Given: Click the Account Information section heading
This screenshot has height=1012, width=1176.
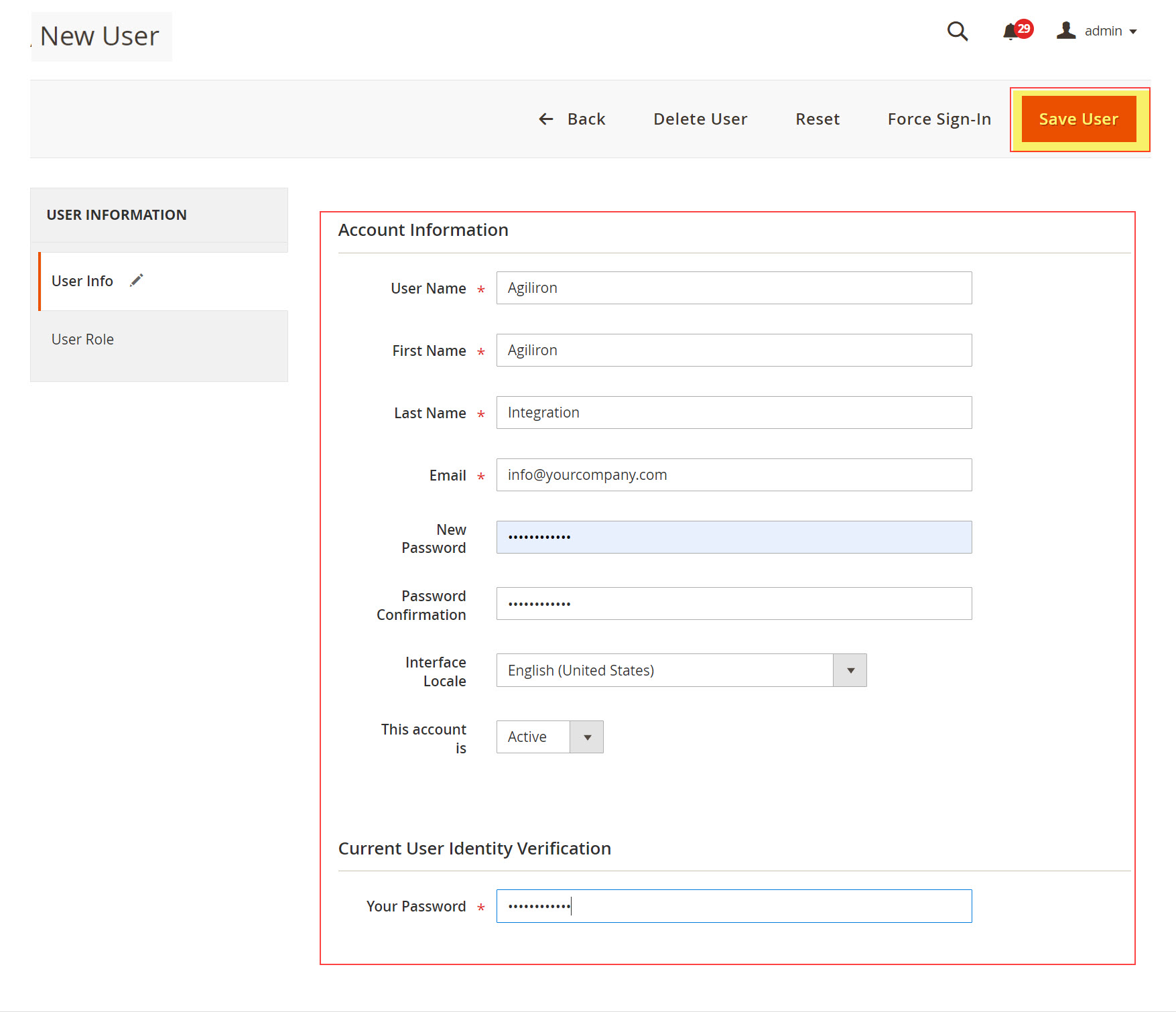Looking at the screenshot, I should coord(423,230).
